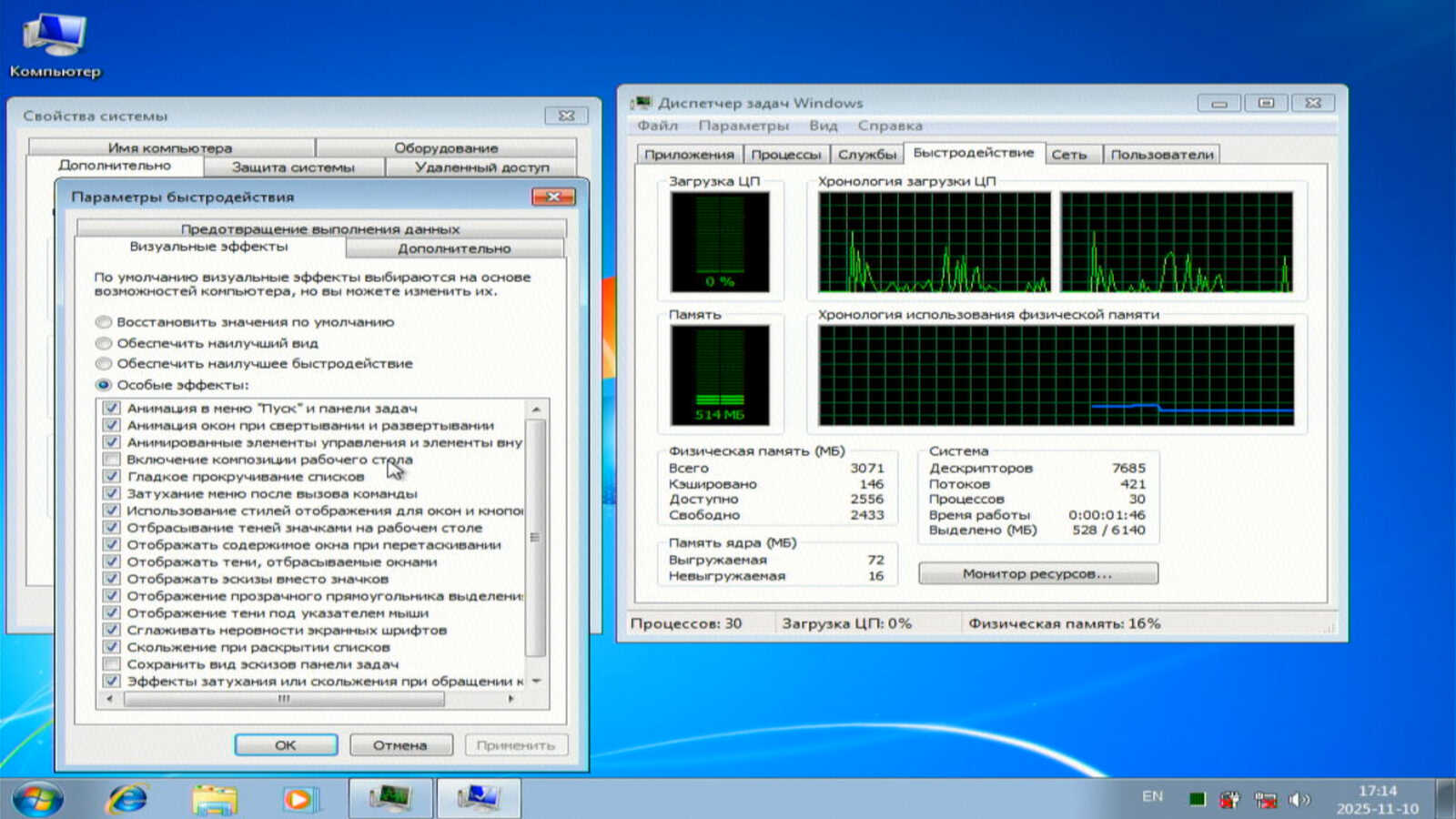1456x819 pixels.
Task: Click the network tray icon
Action: tap(1265, 799)
